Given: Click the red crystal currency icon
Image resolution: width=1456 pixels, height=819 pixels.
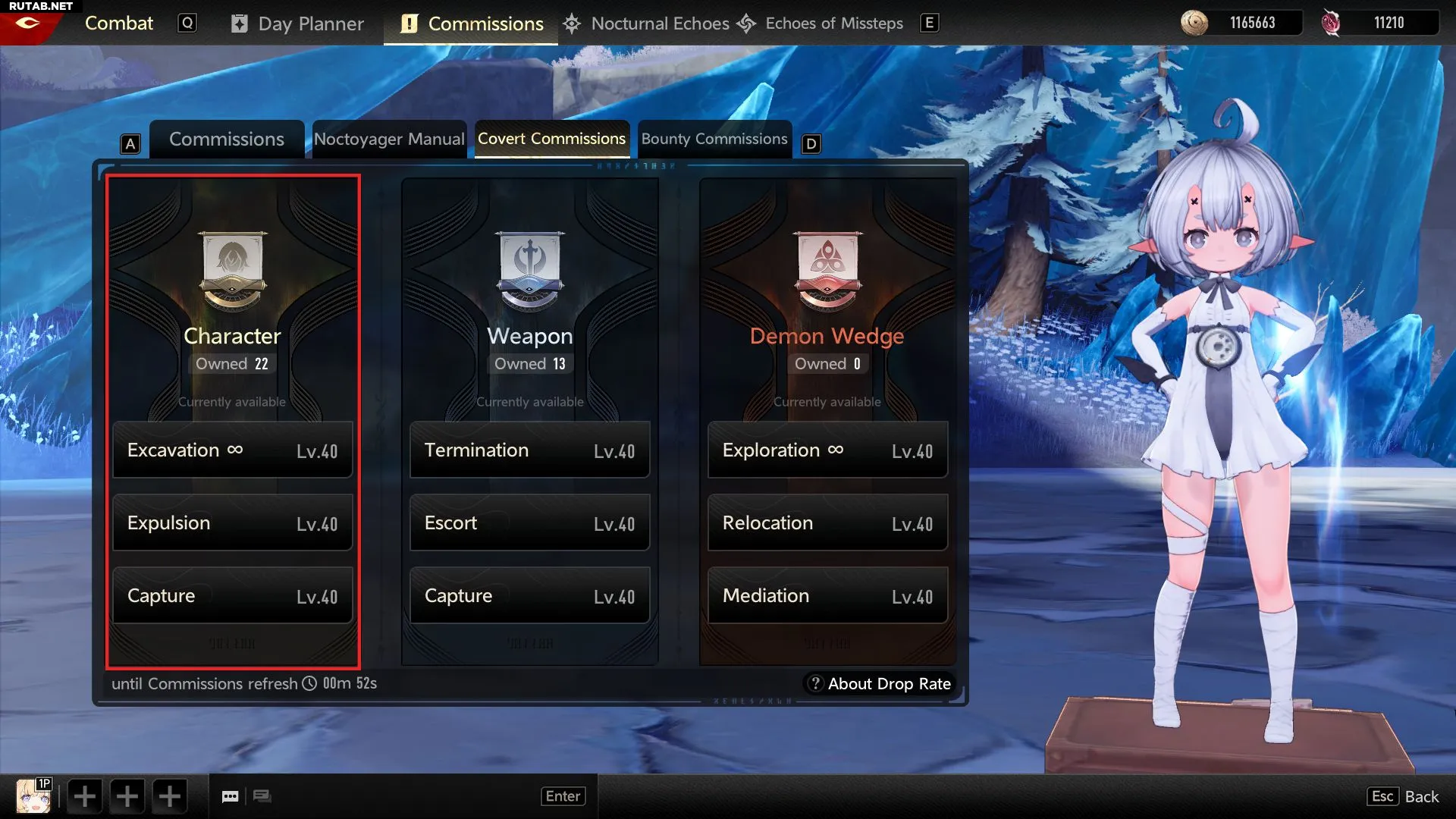Looking at the screenshot, I should tap(1331, 23).
